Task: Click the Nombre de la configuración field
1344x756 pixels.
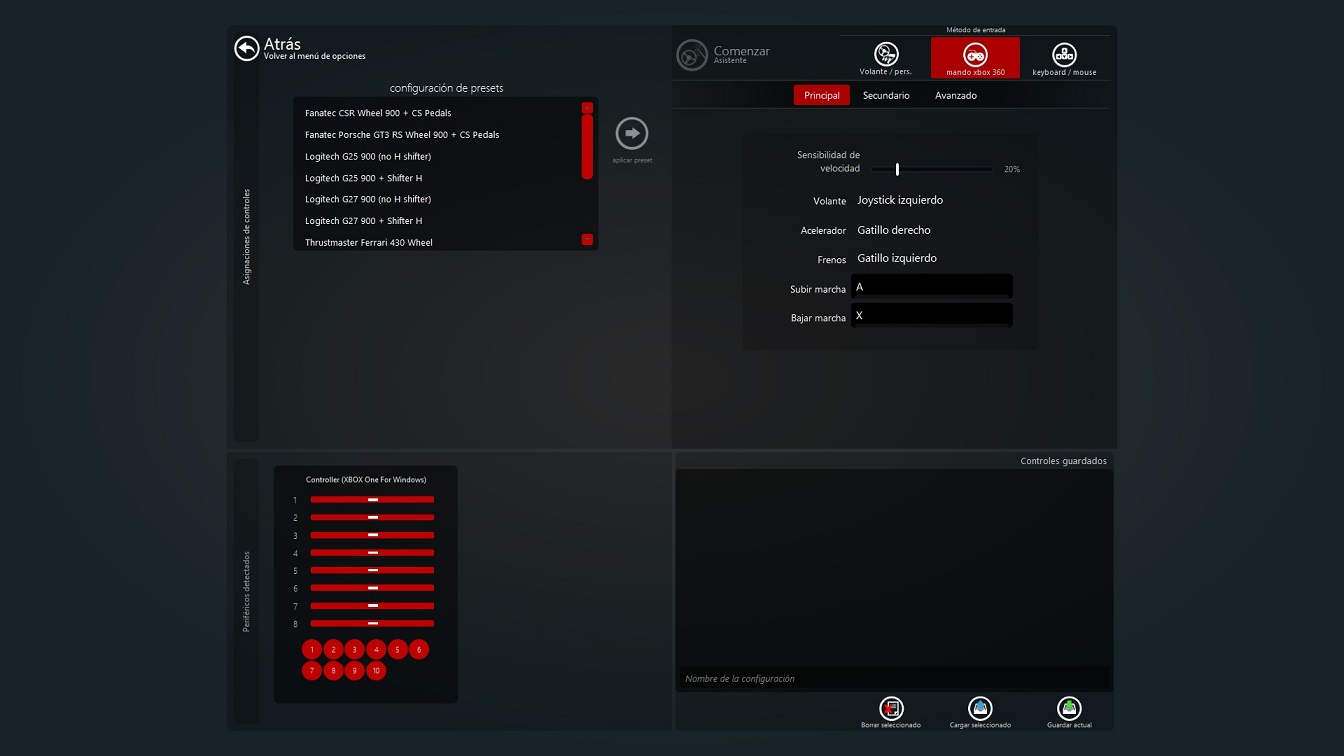Action: pyautogui.click(x=893, y=678)
